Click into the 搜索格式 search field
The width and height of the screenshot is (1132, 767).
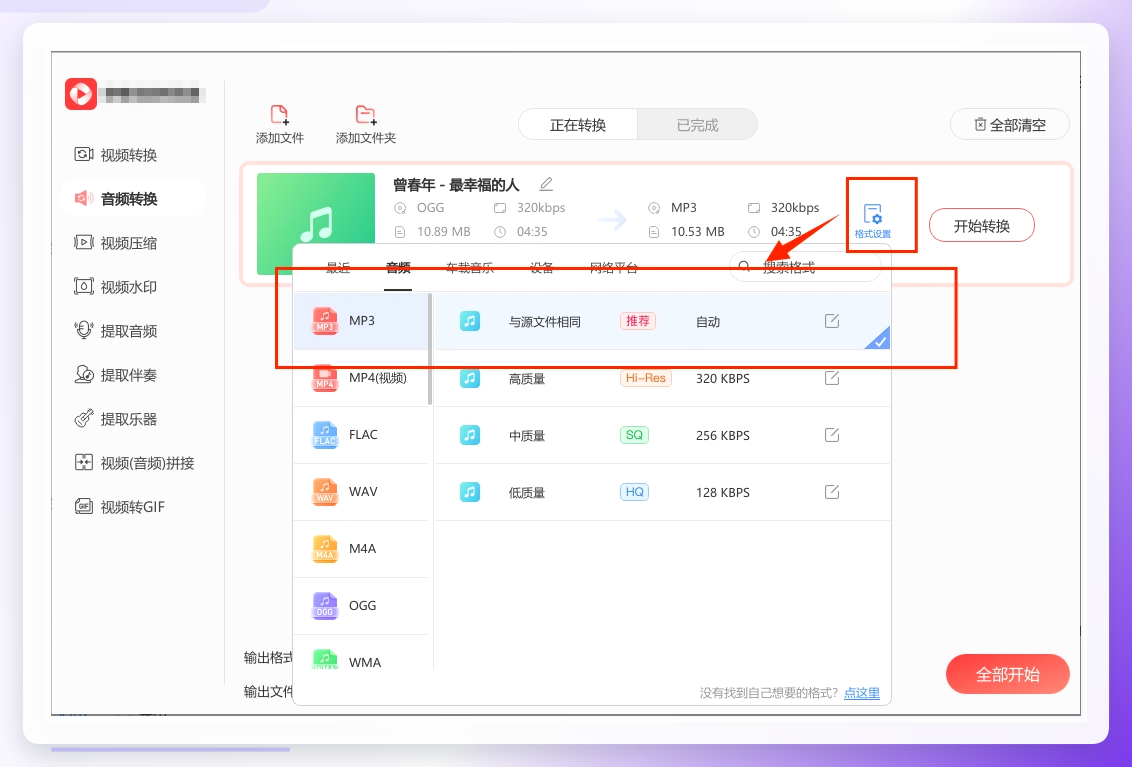pos(805,267)
